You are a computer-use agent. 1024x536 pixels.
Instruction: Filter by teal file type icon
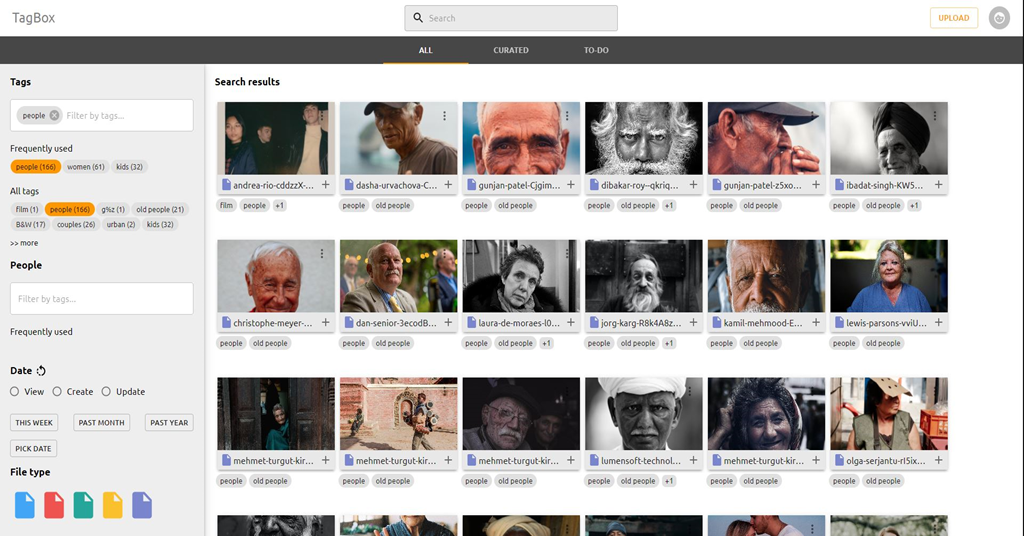(x=83, y=505)
